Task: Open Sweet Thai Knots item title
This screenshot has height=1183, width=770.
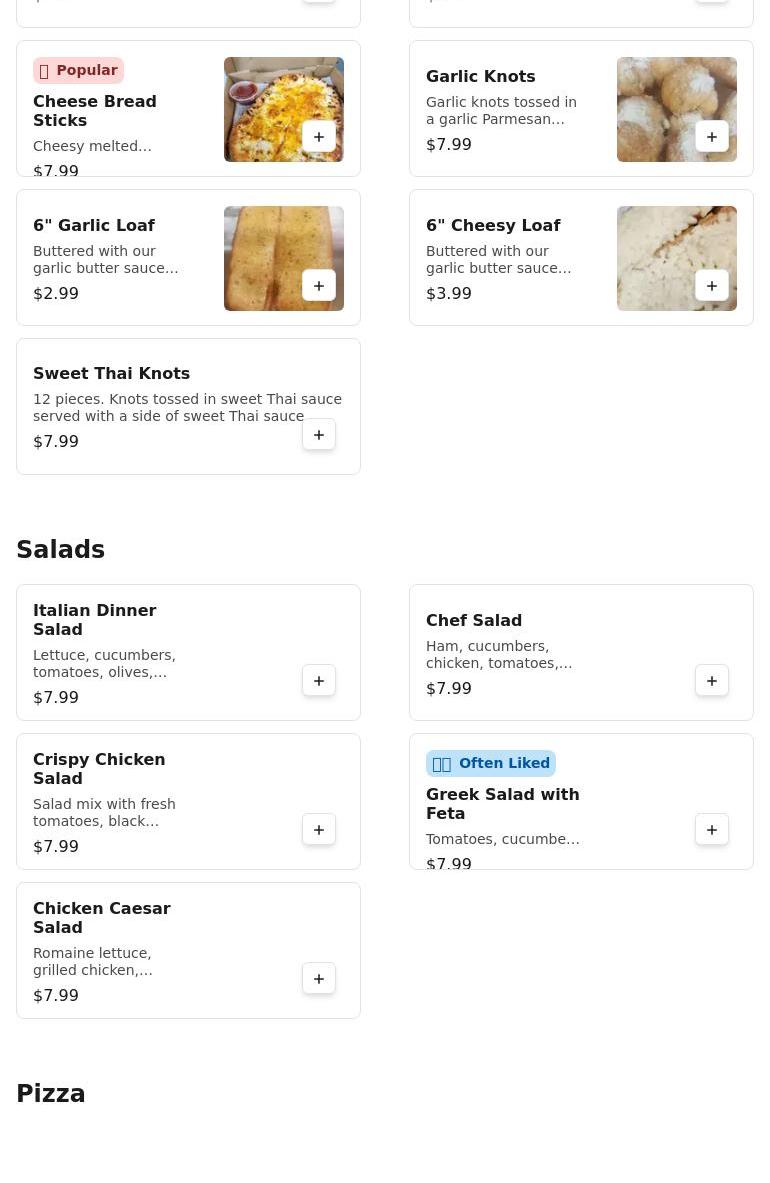Action: 111,373
